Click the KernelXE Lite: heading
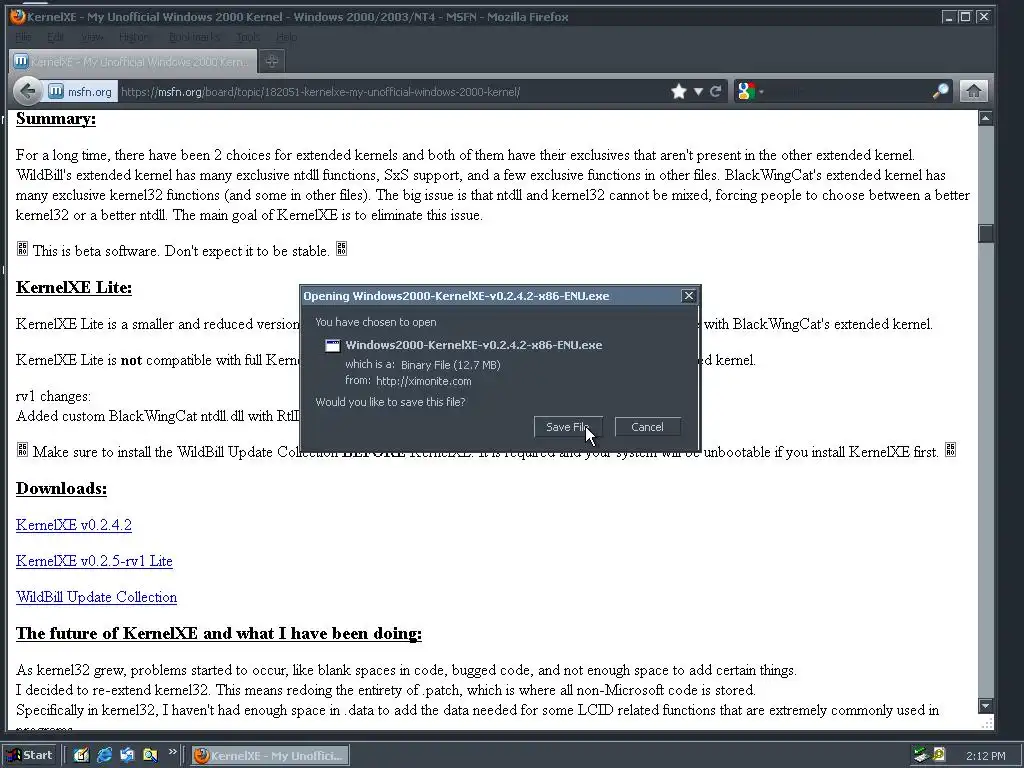Screen dimensions: 1024x768 [74, 287]
